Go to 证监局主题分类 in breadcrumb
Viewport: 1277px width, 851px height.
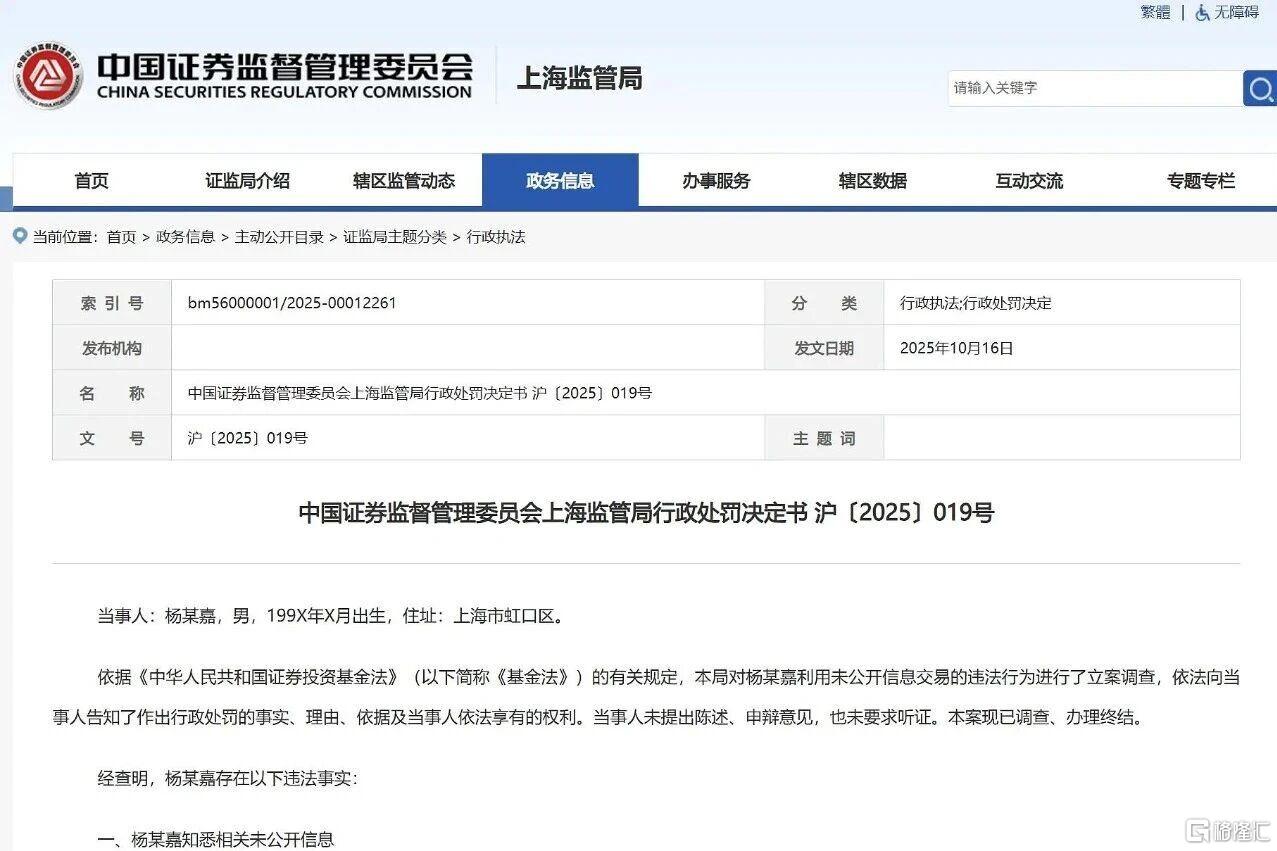395,237
